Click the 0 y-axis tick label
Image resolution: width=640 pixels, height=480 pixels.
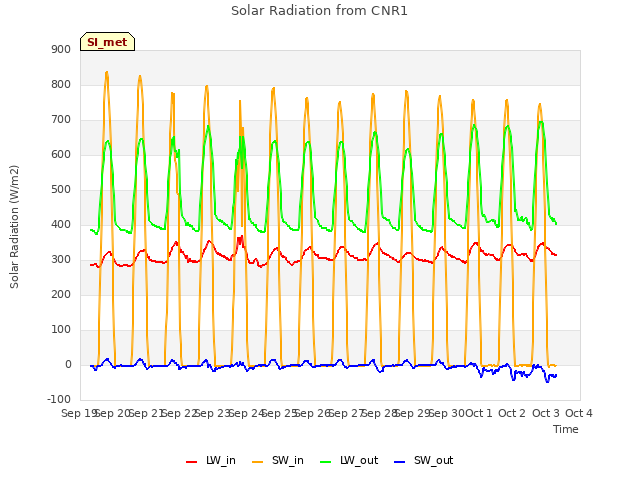[68, 365]
